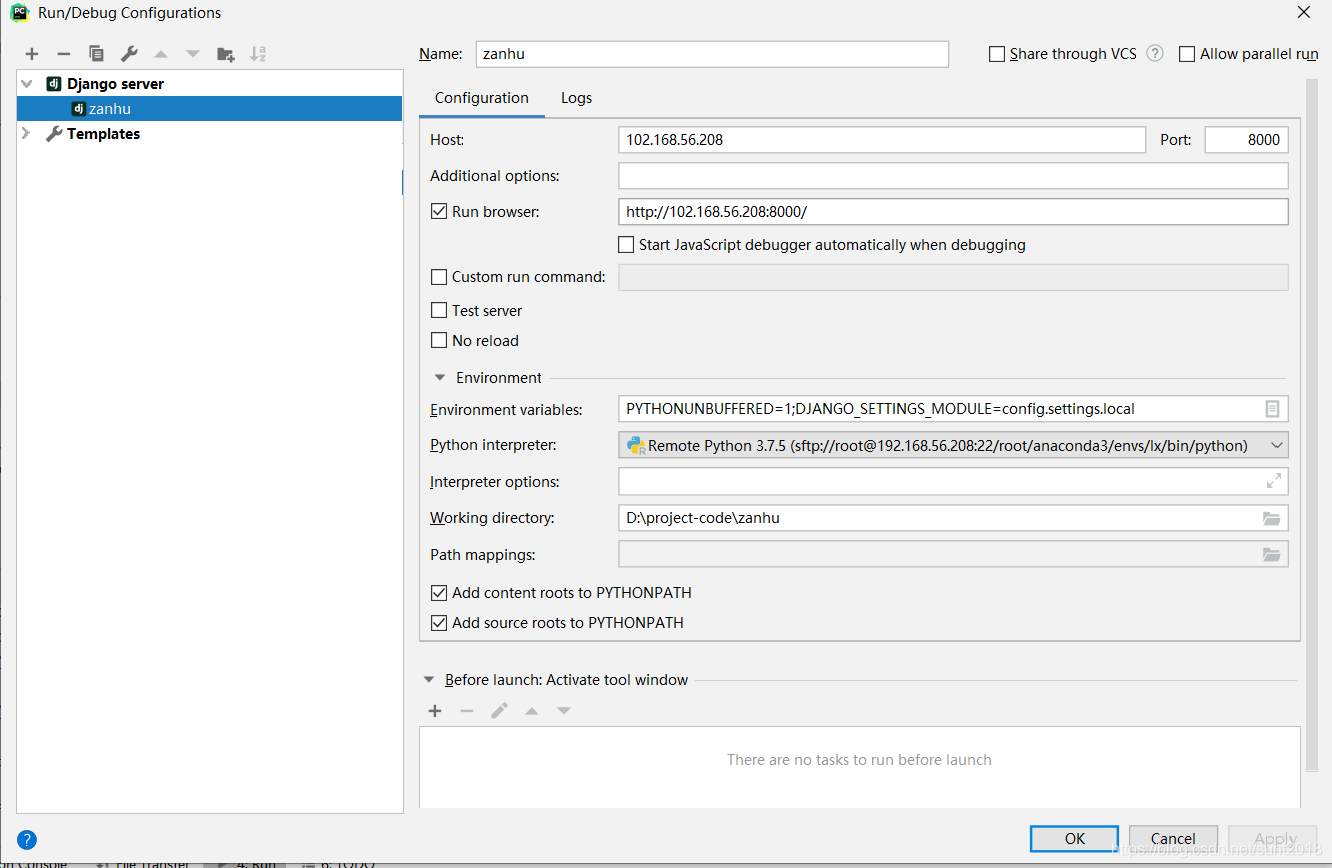Open dialog help with question mark button
Viewport: 1332px width, 868px height.
click(x=27, y=840)
